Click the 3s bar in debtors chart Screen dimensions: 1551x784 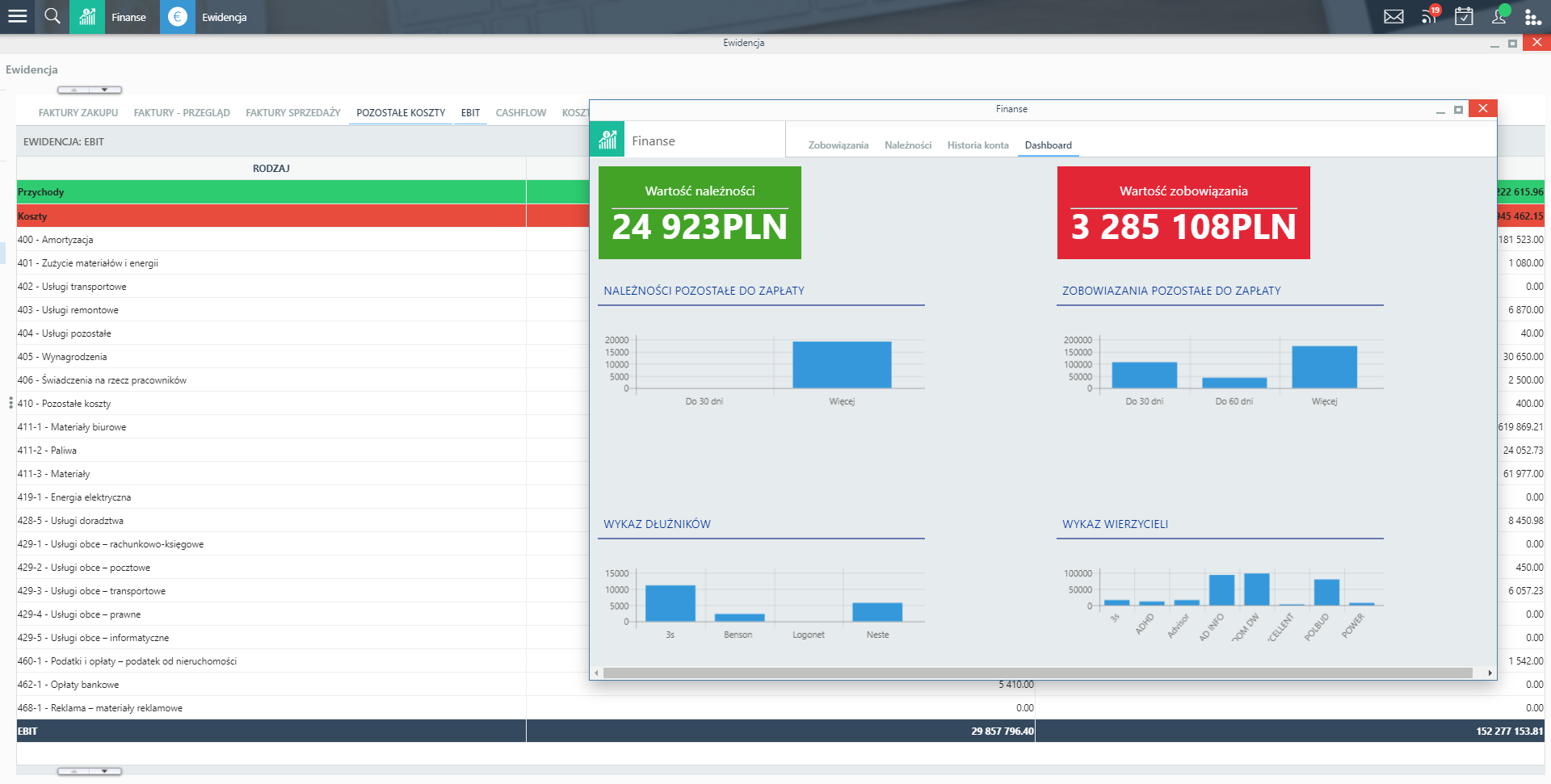tap(670, 603)
